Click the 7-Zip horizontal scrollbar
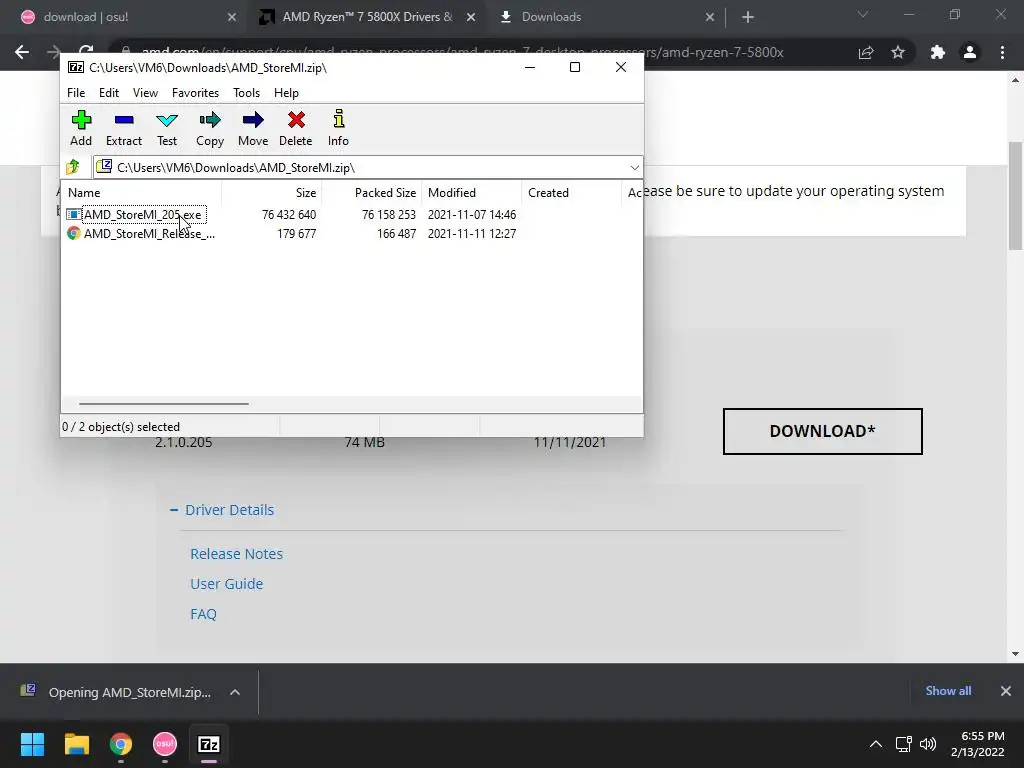 click(163, 404)
